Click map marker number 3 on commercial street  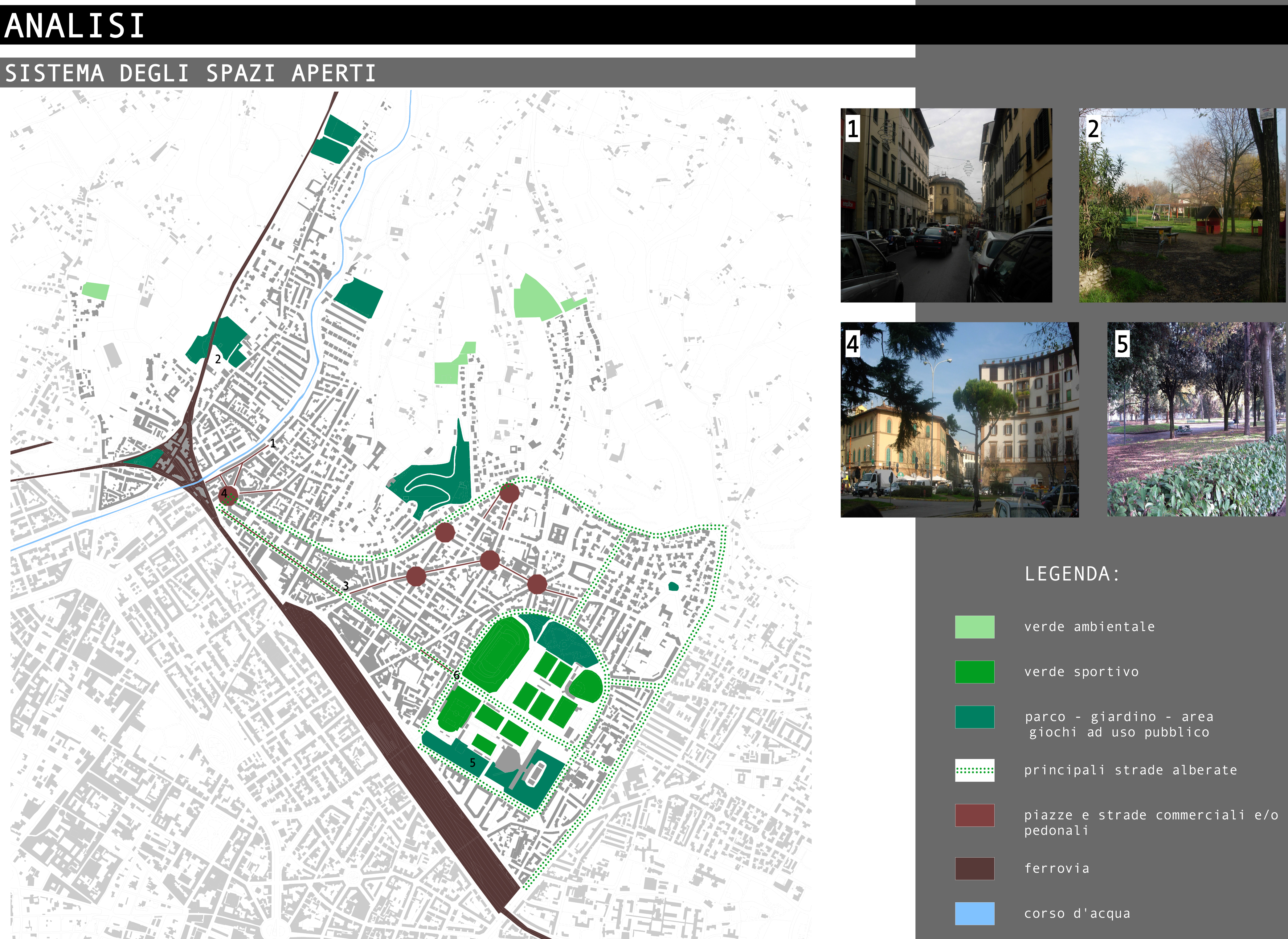coord(346,585)
